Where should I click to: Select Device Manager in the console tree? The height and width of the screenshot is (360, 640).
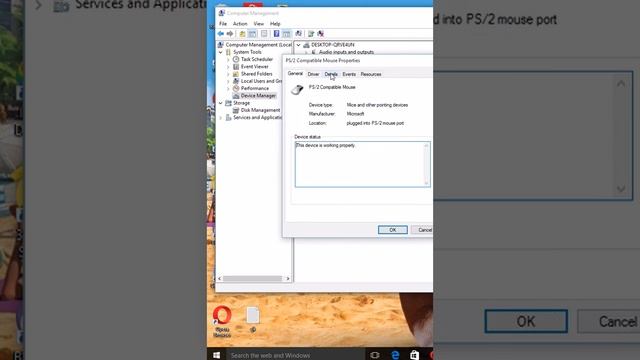(258, 96)
